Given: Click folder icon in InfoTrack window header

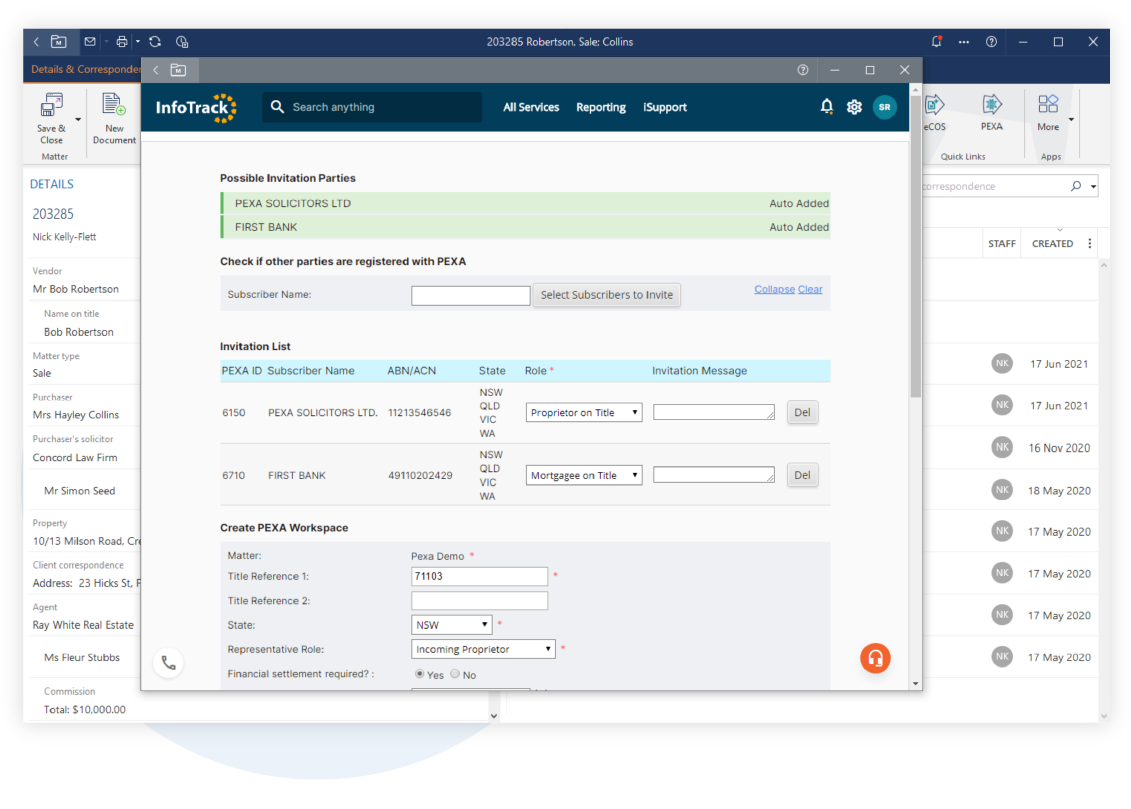Looking at the screenshot, I should tap(178, 70).
